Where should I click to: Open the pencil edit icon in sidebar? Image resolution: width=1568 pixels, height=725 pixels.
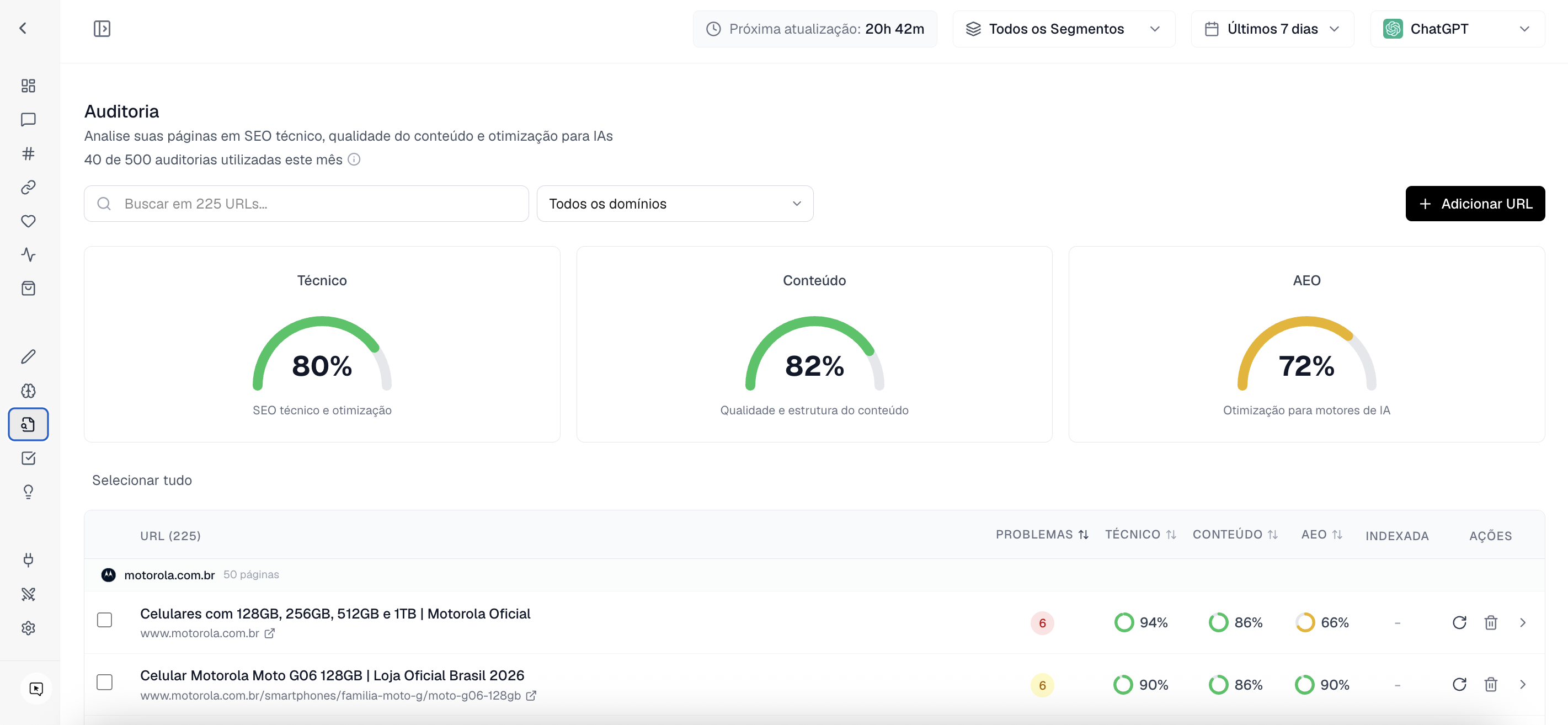[28, 357]
